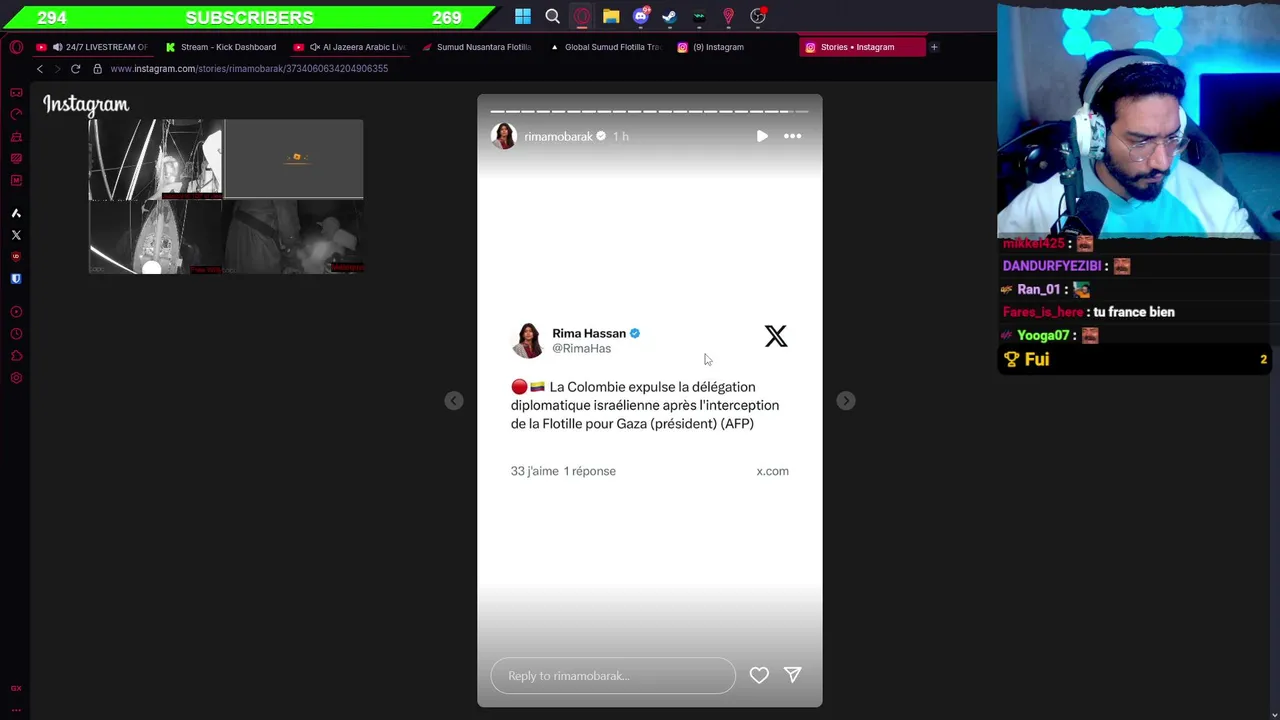1280x720 pixels.
Task: Switch to Stream - Kick Dashboard tab
Action: coord(222,47)
